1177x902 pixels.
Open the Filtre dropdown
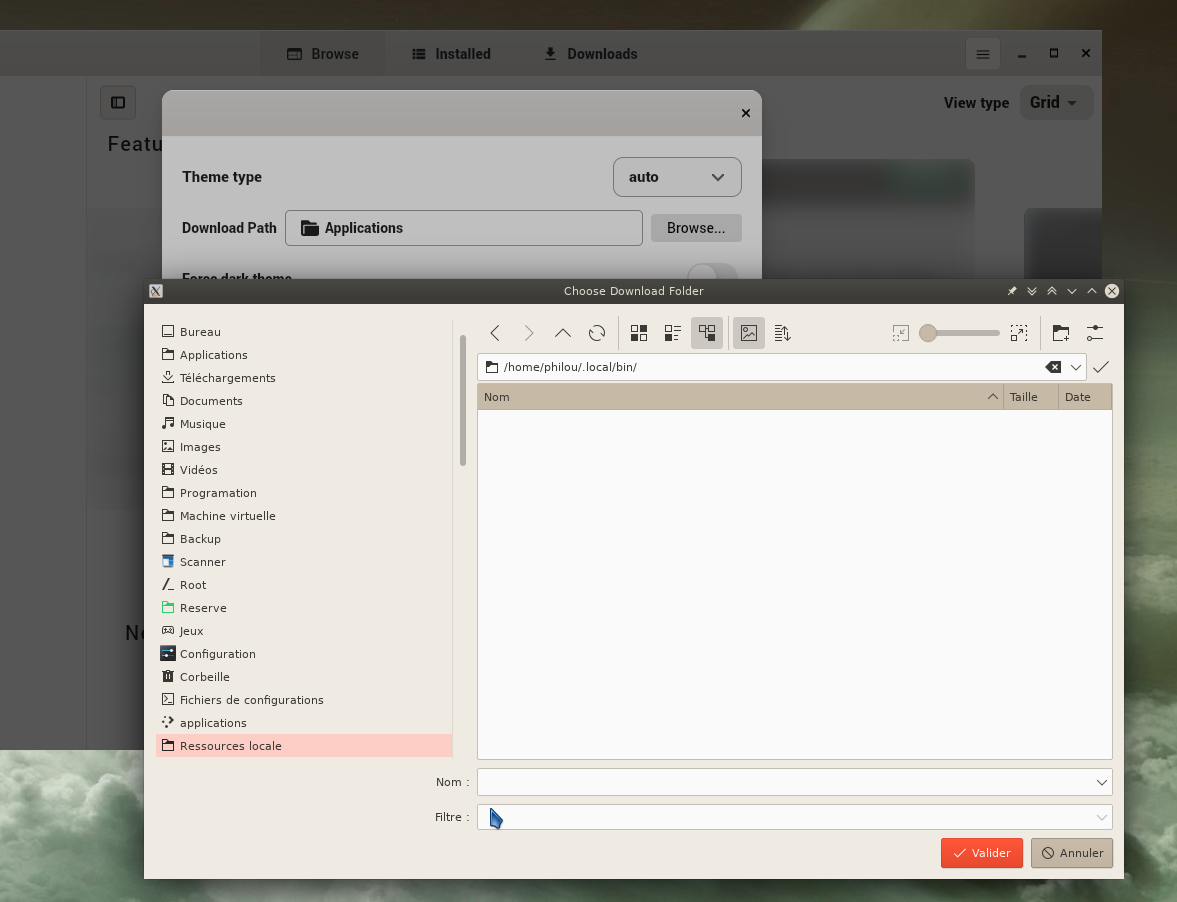pyautogui.click(x=1100, y=817)
